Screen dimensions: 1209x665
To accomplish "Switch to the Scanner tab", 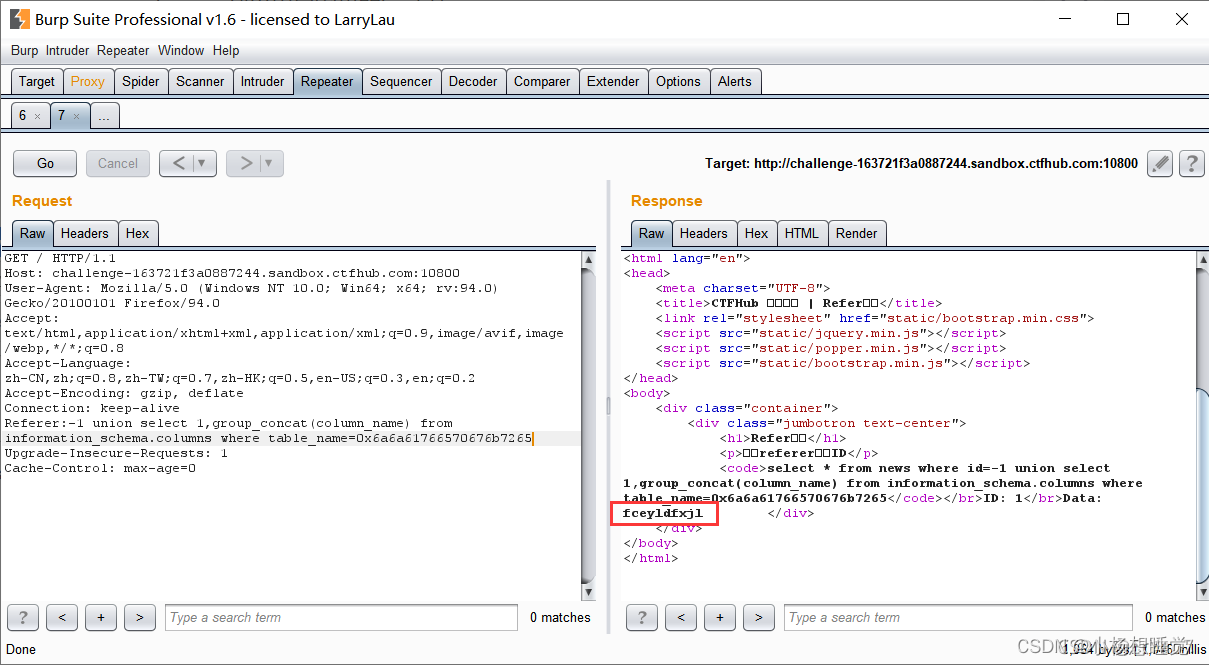I will point(200,82).
